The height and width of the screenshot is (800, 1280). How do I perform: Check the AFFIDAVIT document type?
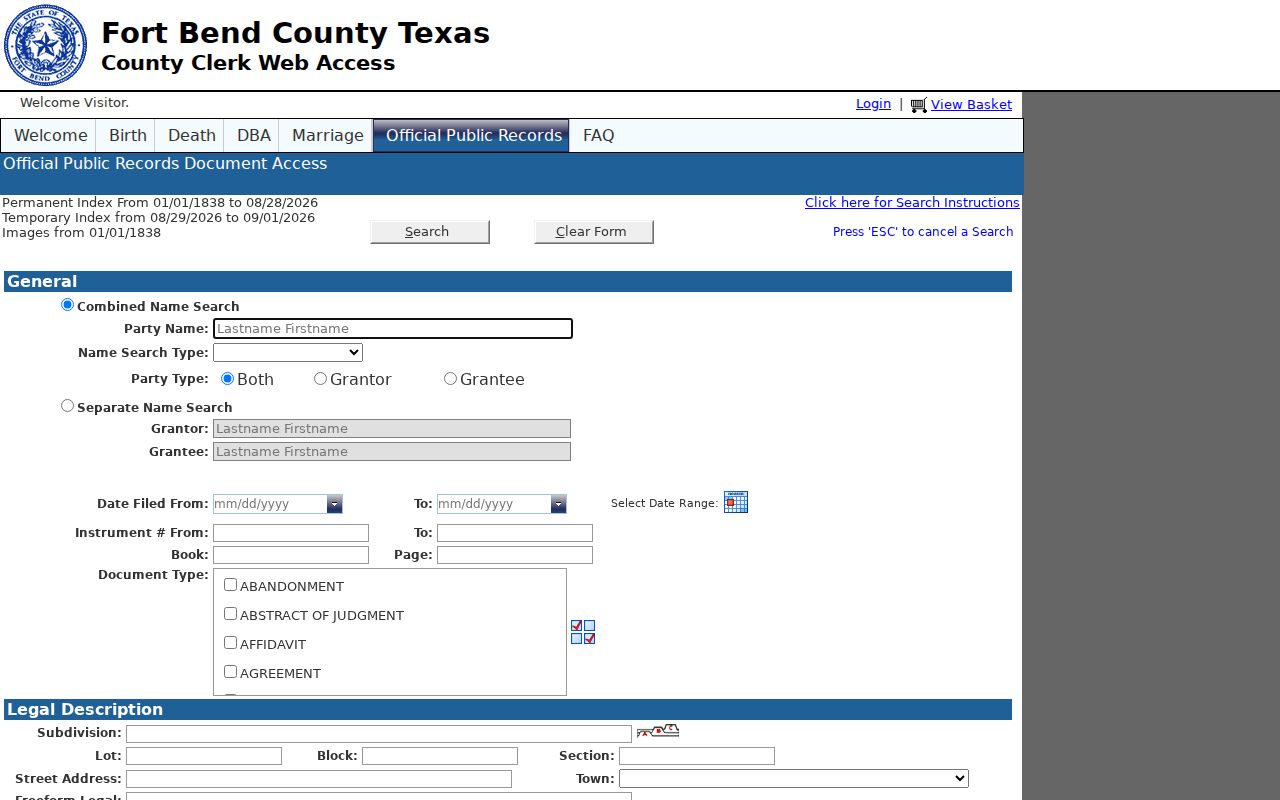[230, 643]
